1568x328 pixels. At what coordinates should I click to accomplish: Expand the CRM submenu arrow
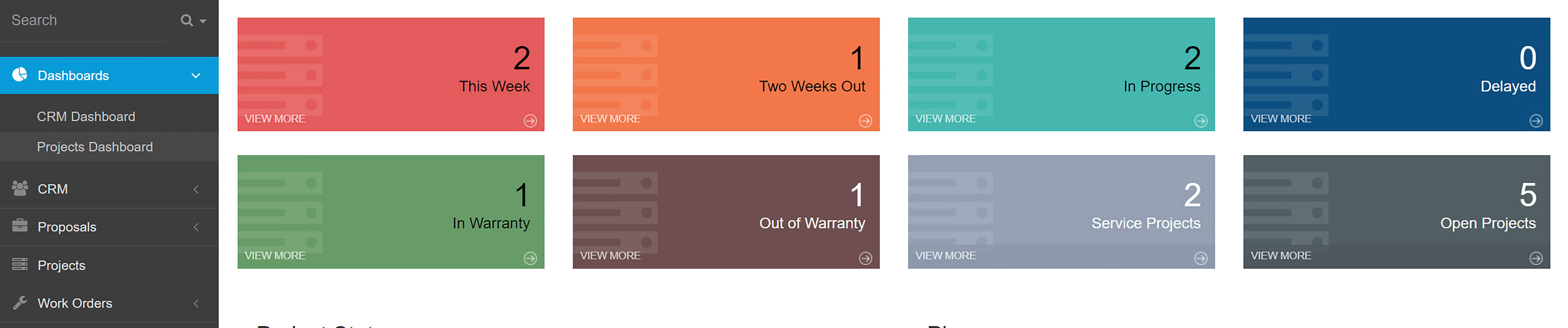coord(196,190)
